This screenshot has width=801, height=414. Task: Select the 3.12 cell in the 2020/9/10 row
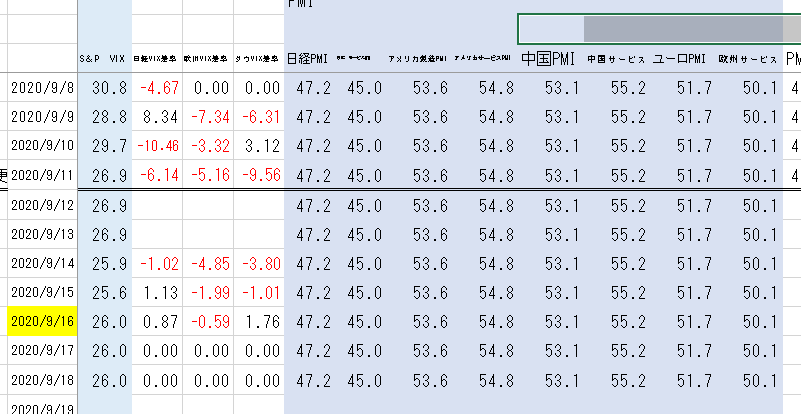pyautogui.click(x=258, y=146)
